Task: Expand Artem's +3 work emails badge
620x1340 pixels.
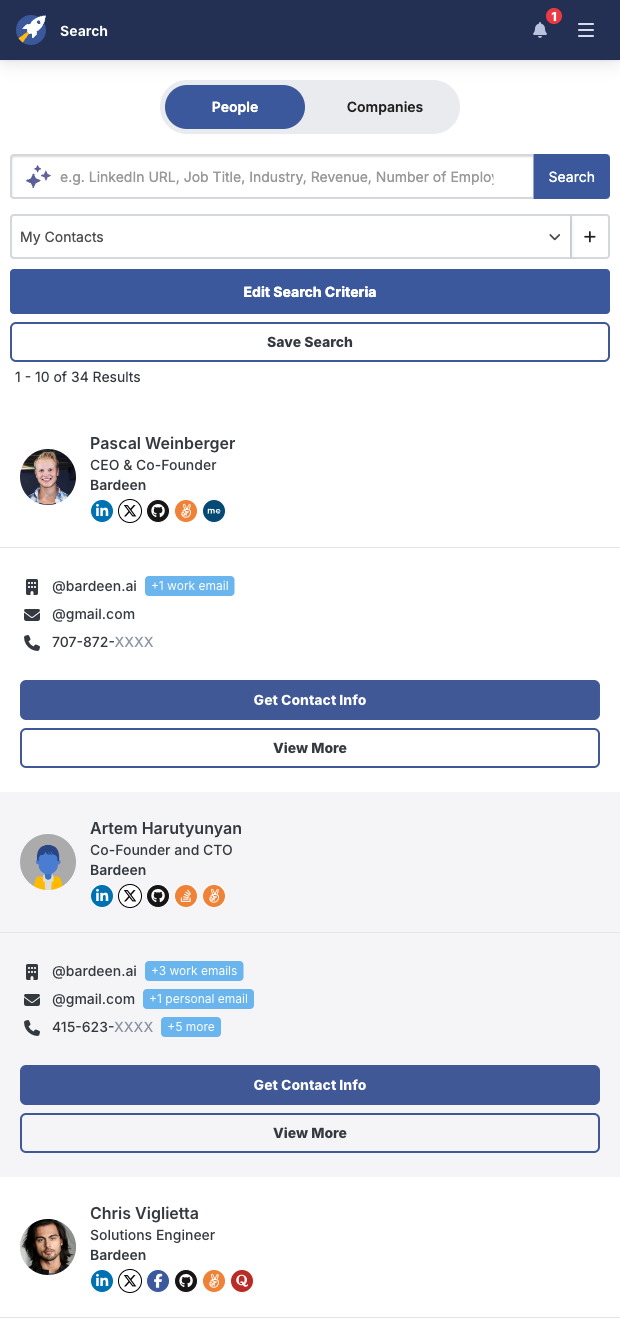Action: (194, 971)
